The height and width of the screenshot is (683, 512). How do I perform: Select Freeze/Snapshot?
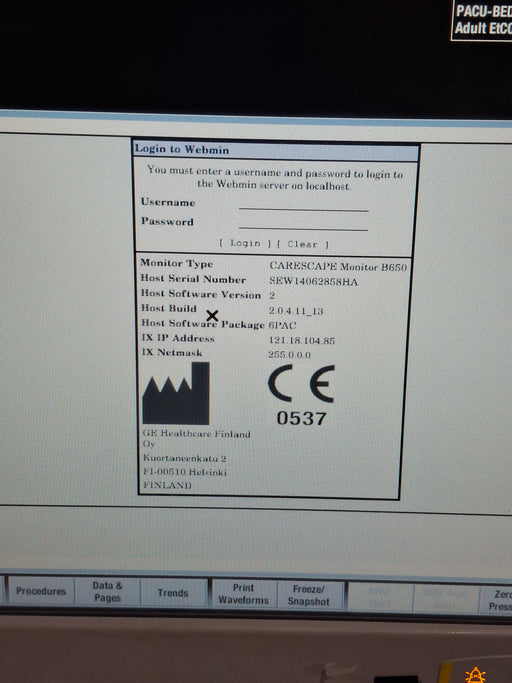point(309,595)
